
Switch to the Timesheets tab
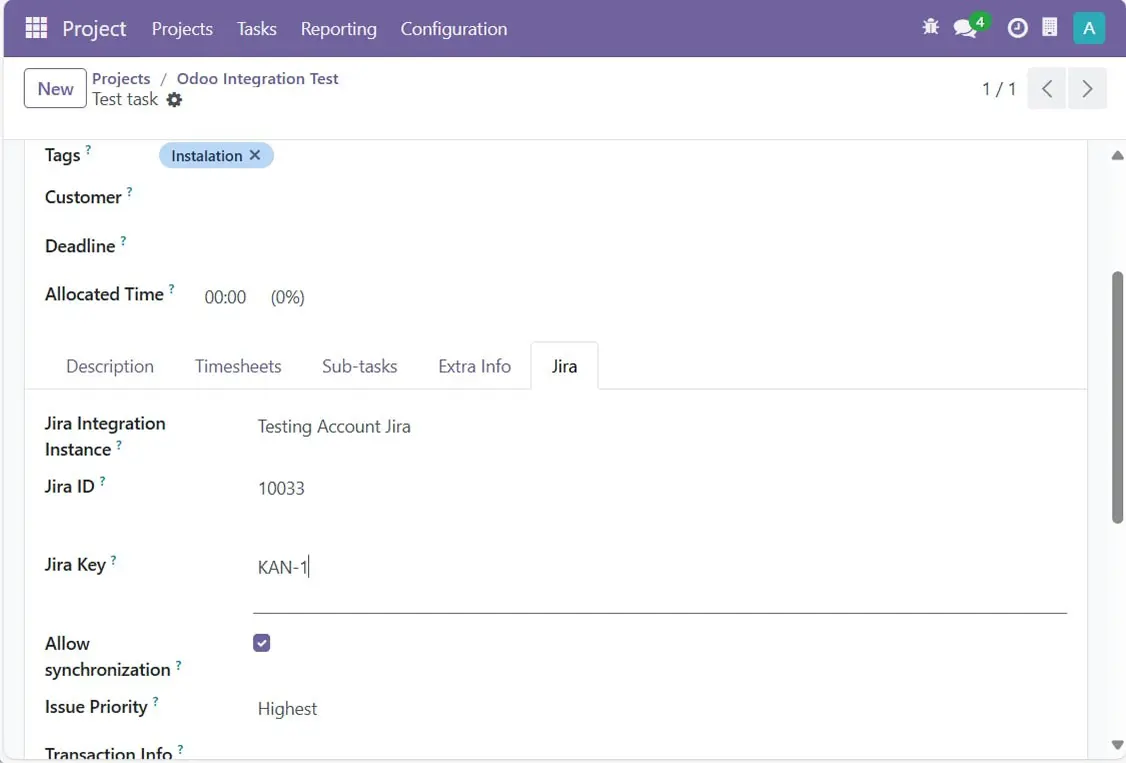(238, 366)
